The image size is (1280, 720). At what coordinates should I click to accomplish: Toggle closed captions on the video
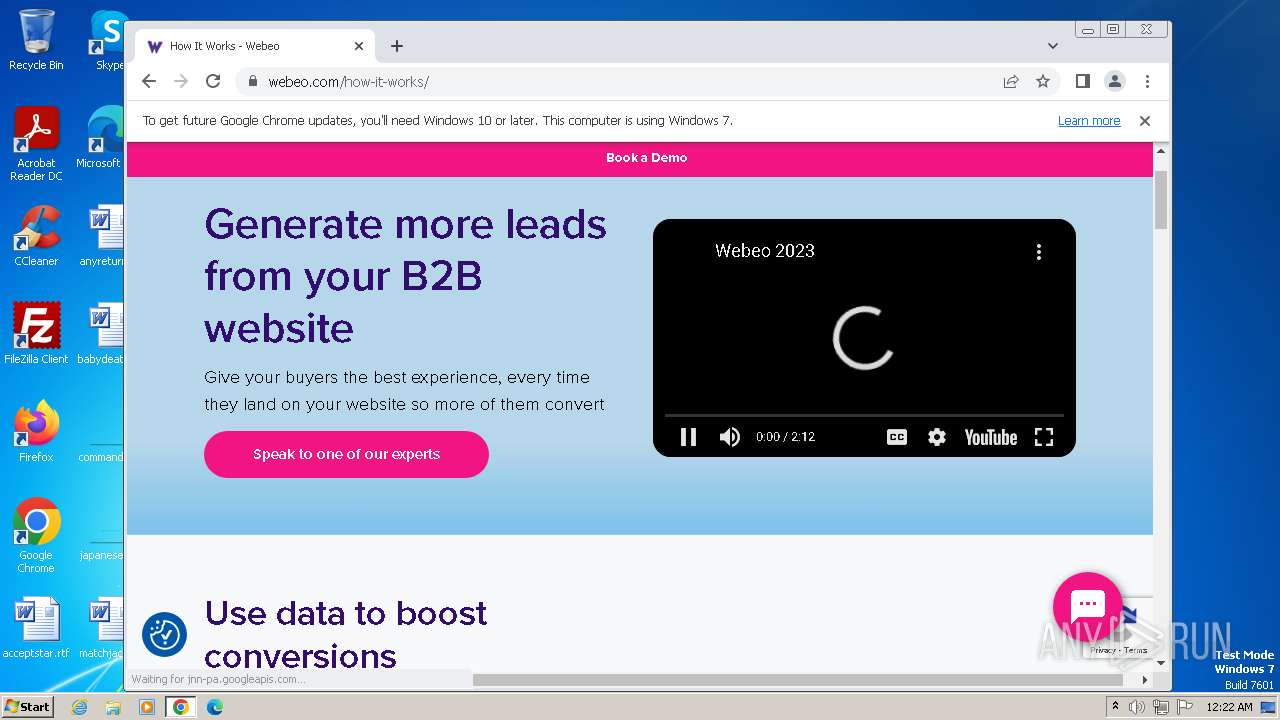(x=897, y=437)
